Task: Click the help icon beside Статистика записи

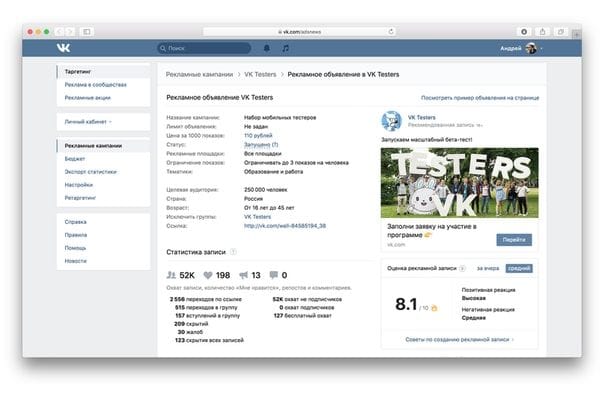Action: 233,252
